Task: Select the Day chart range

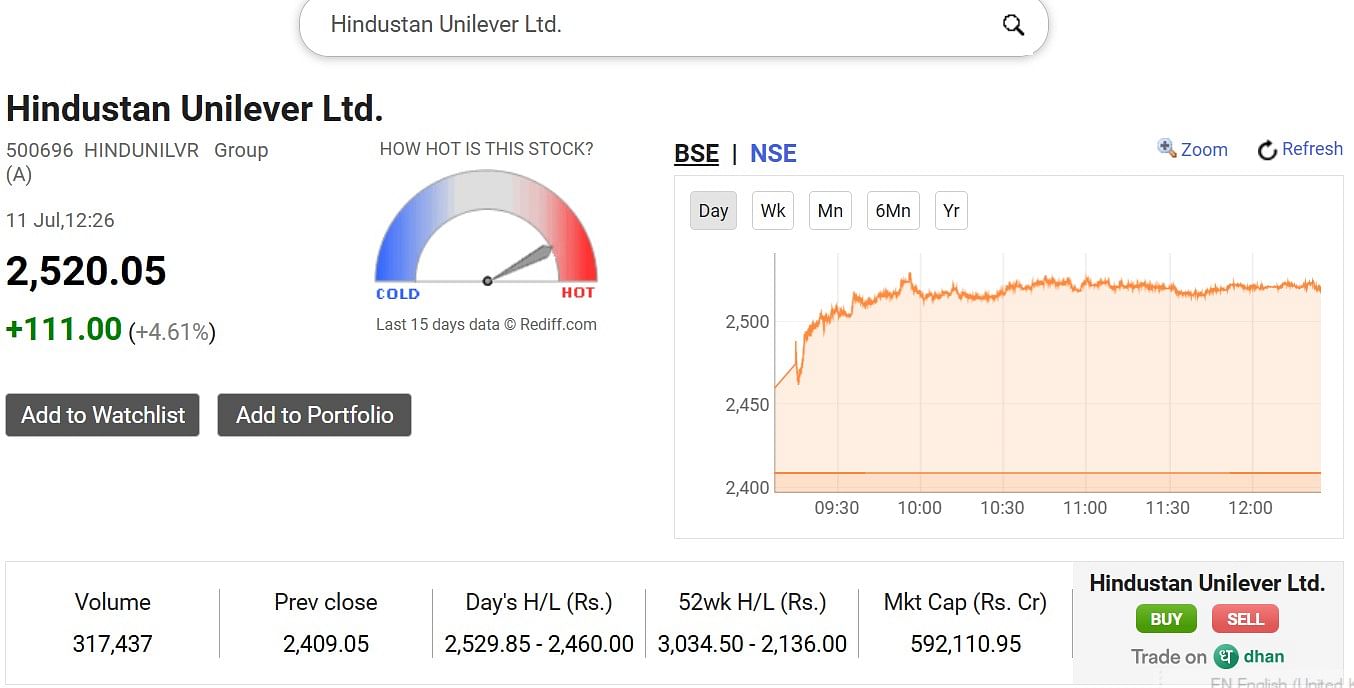Action: [x=713, y=210]
